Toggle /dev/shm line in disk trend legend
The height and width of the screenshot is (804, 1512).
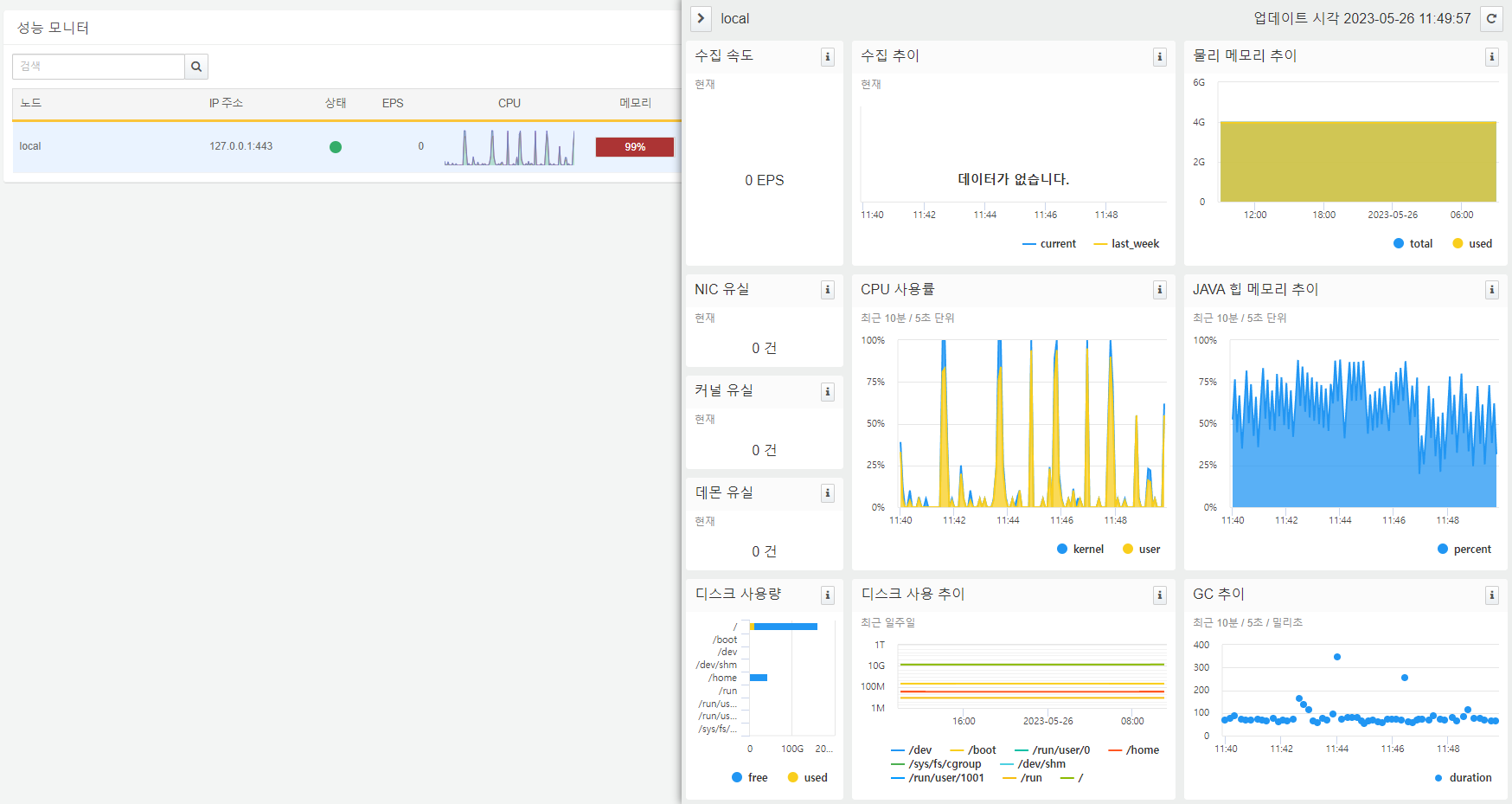point(1033,764)
